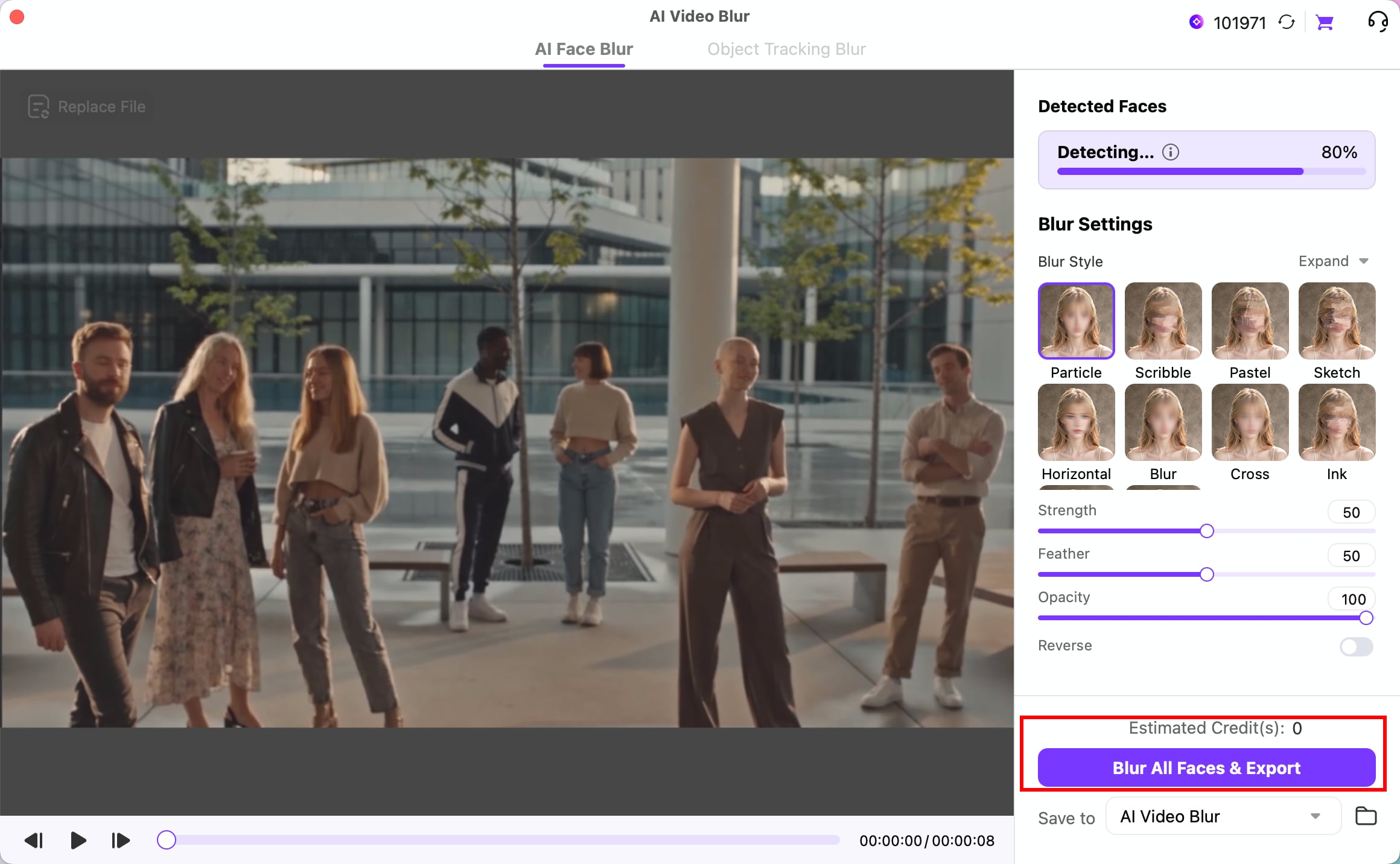The height and width of the screenshot is (864, 1400).
Task: Click the Strength slider handle
Action: coord(1206,531)
